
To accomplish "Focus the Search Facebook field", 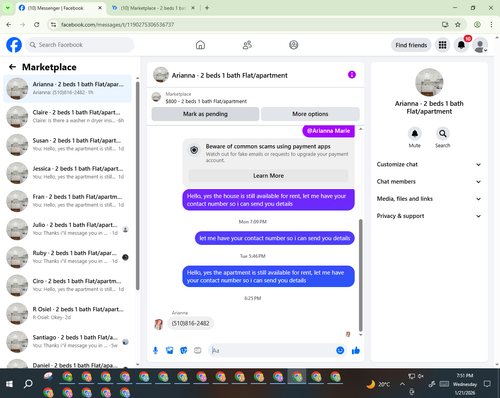I will click(80, 45).
